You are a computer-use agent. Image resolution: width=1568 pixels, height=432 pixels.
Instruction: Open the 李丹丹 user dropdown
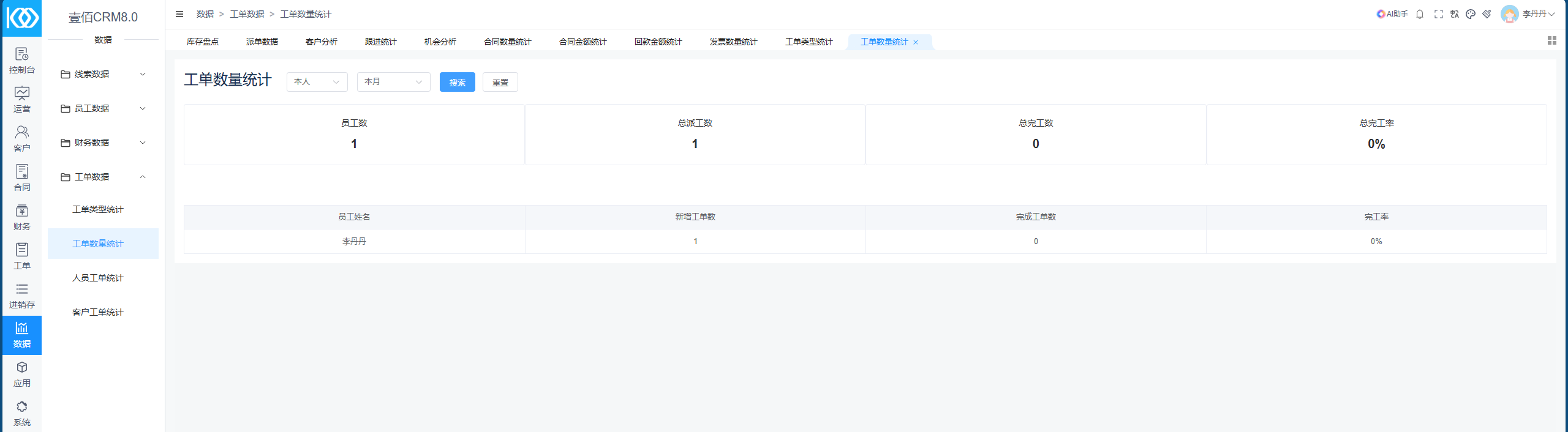coord(1539,14)
